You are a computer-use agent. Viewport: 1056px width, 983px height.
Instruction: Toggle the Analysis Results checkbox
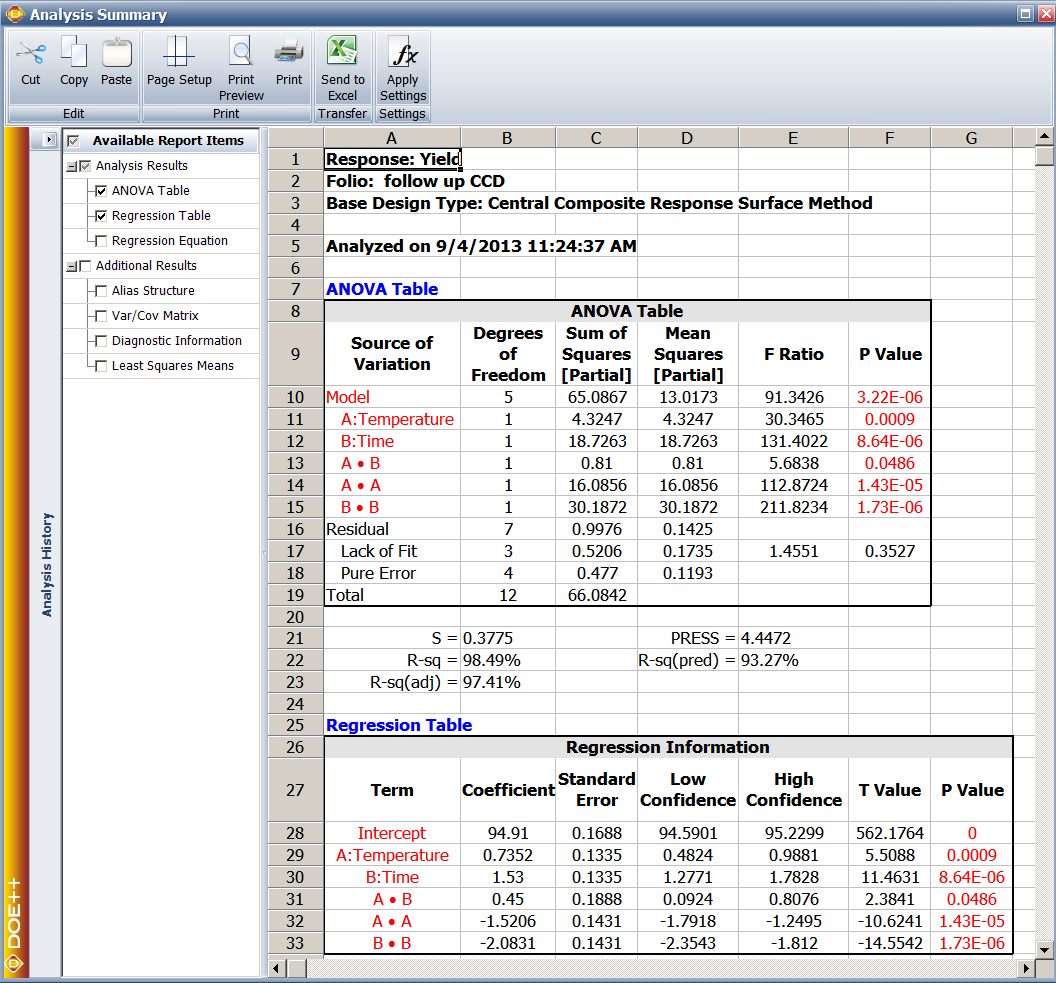[x=85, y=166]
